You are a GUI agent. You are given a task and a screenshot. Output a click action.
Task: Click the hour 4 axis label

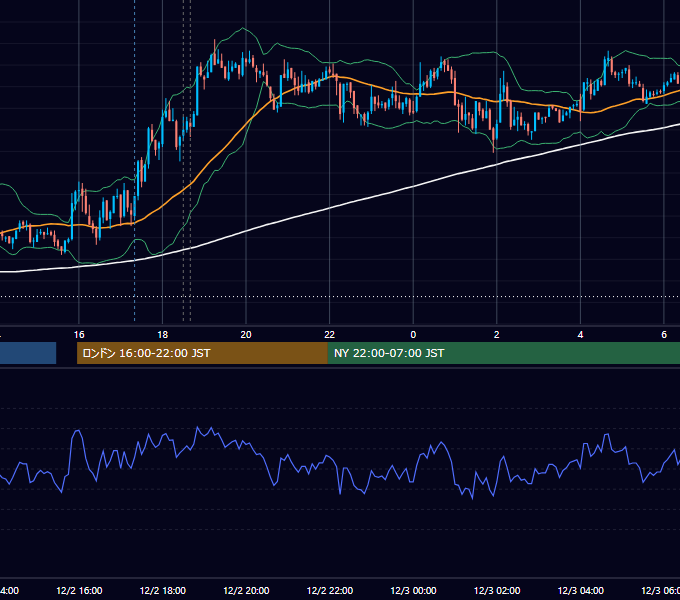(x=580, y=335)
